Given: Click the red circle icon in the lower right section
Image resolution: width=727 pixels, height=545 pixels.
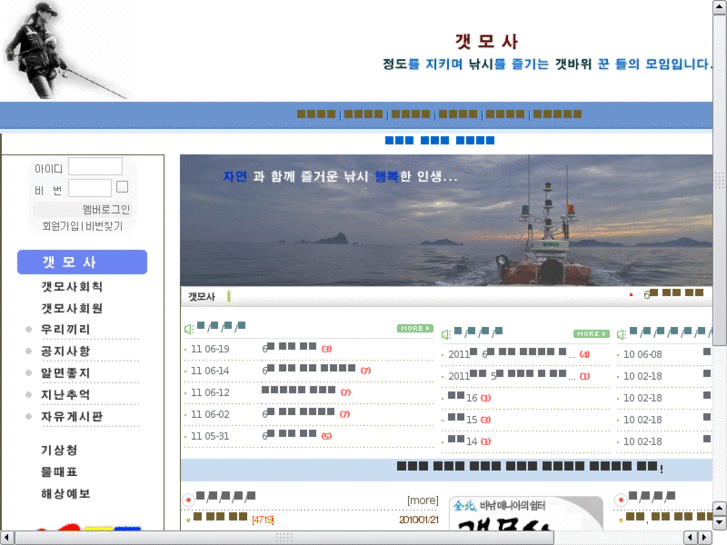Looking at the screenshot, I should point(620,500).
